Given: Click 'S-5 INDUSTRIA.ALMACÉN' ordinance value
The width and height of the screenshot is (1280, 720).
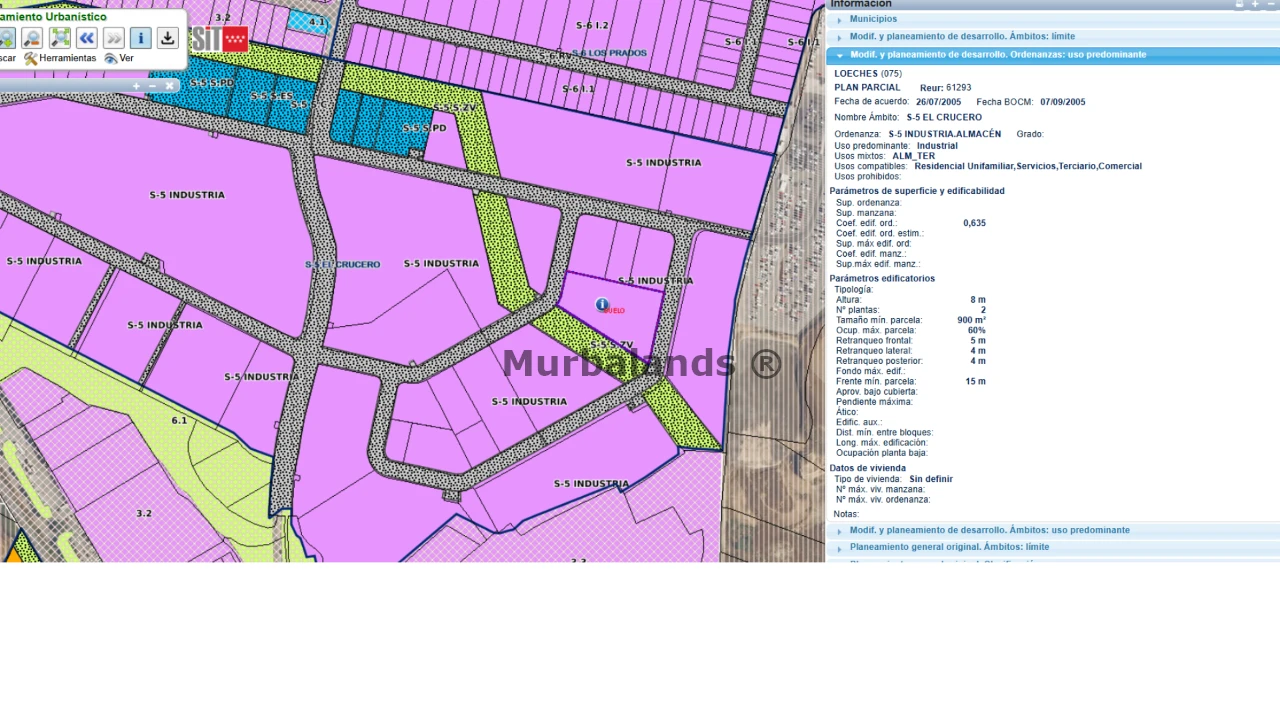Looking at the screenshot, I should pos(945,134).
